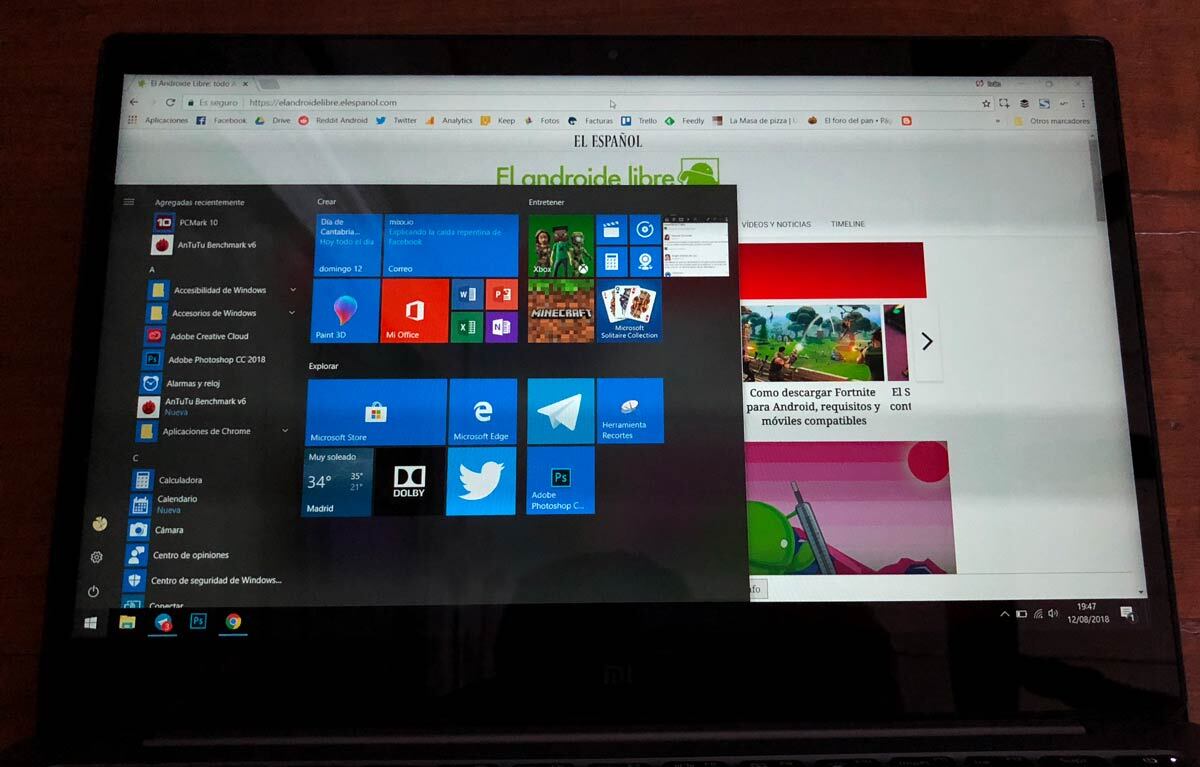Open the Xbox tile

click(x=561, y=245)
